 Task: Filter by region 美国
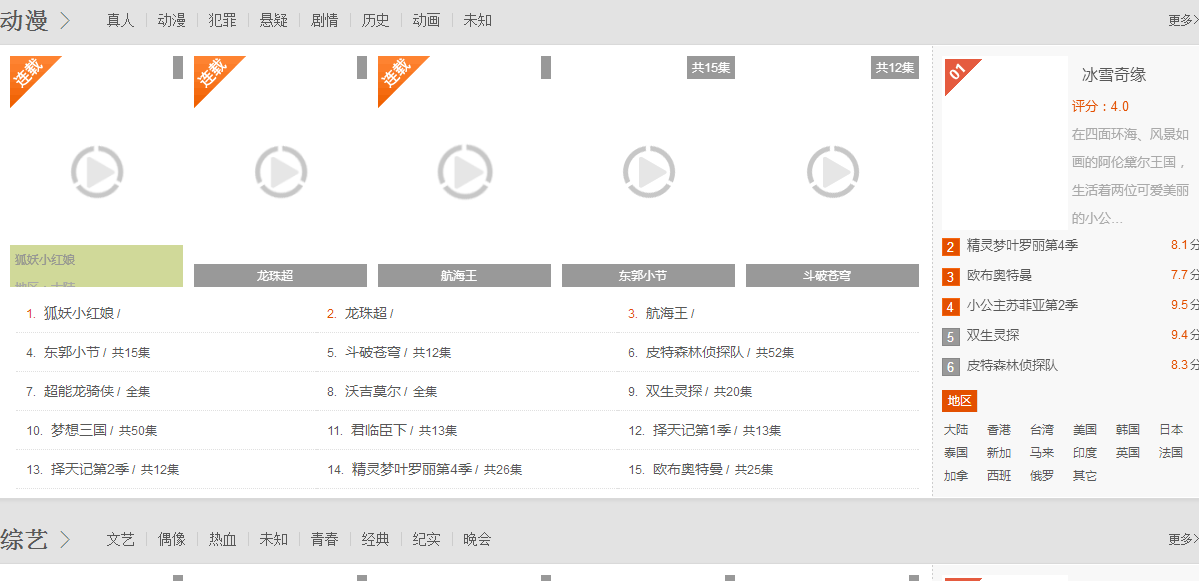pyautogui.click(x=1084, y=430)
